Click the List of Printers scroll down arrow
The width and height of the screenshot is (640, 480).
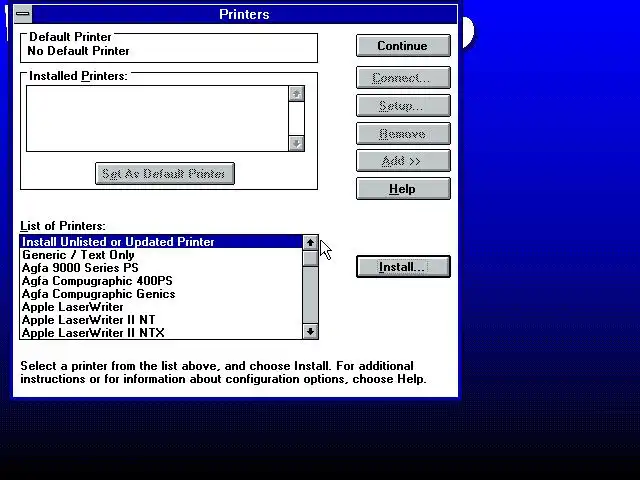[310, 331]
